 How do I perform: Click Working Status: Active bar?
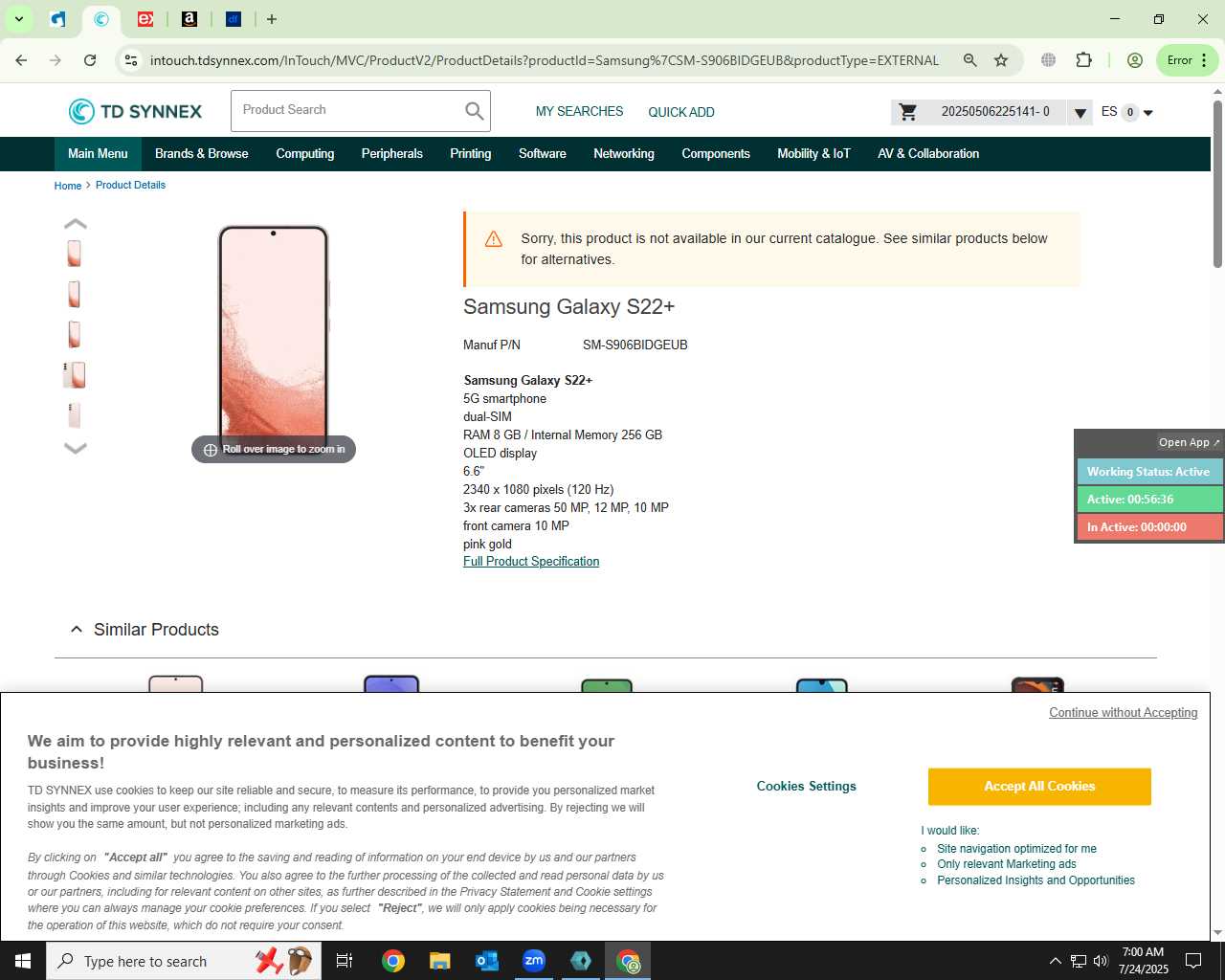coord(1149,472)
